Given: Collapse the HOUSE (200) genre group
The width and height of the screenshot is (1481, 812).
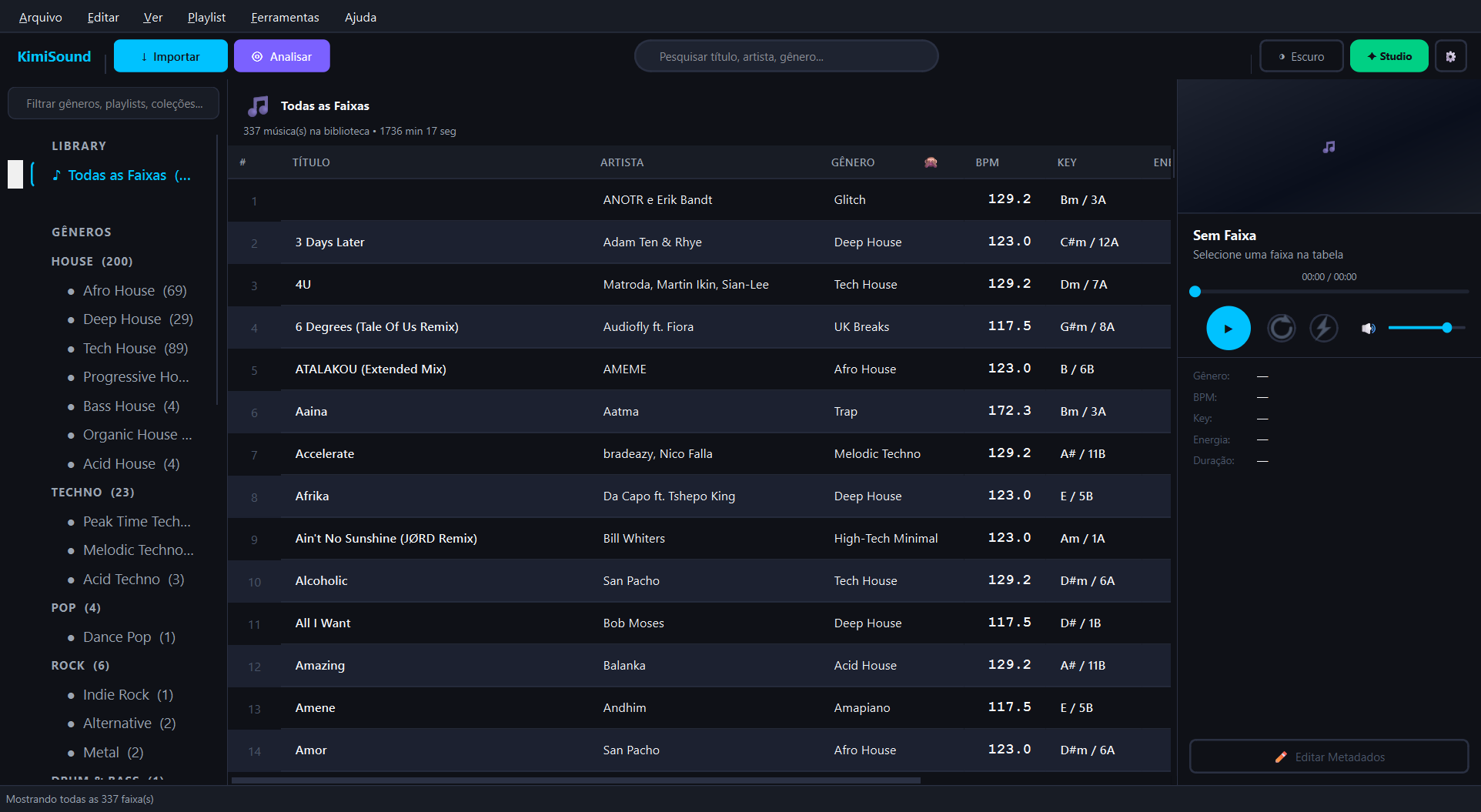Looking at the screenshot, I should pyautogui.click(x=92, y=262).
